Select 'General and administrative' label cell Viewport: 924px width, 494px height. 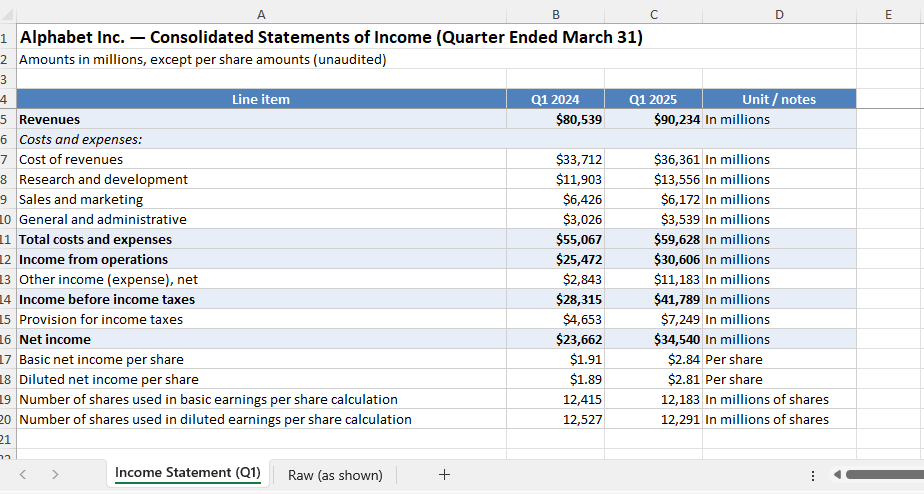pos(261,219)
